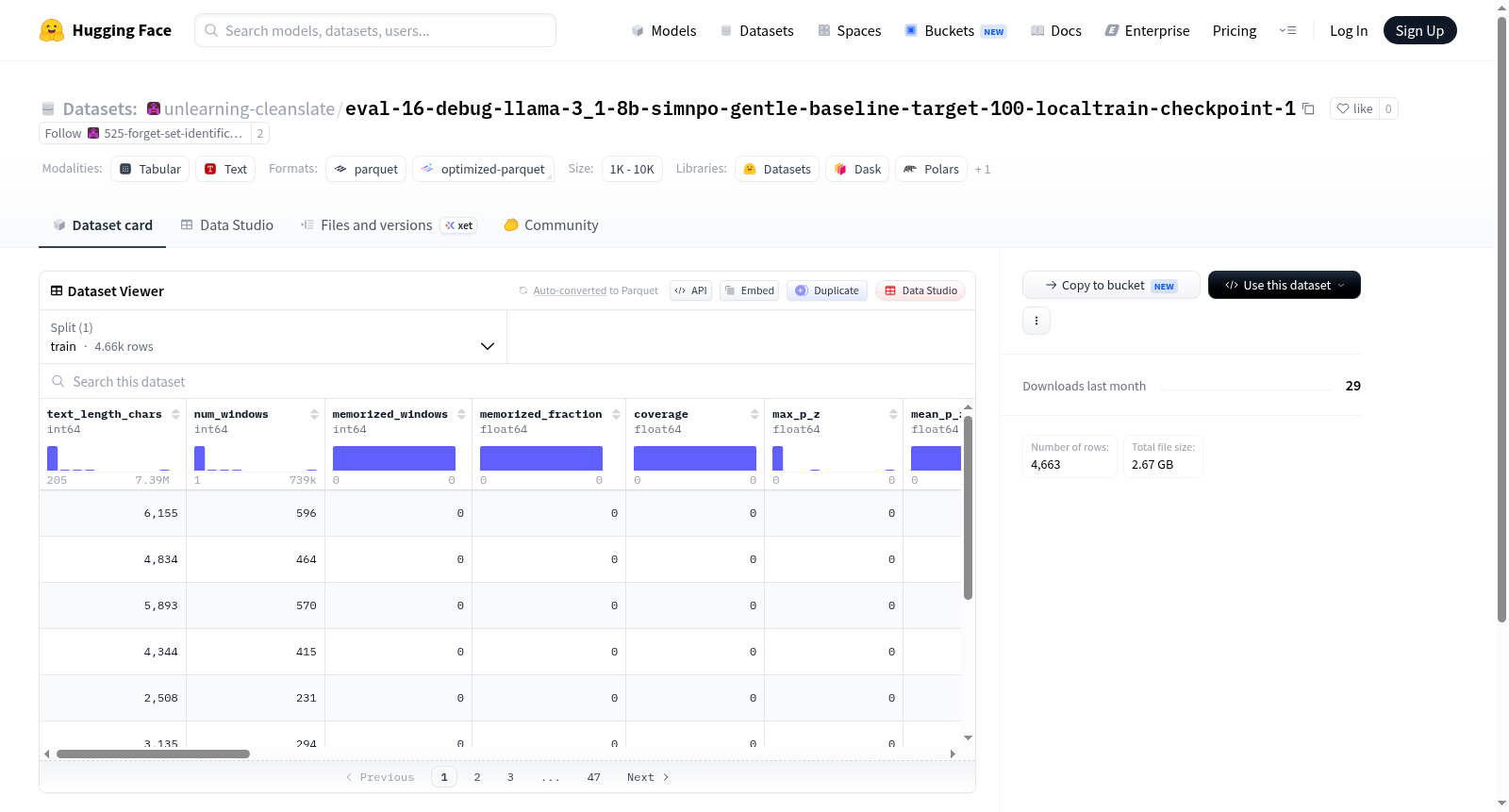1509x812 pixels.
Task: Click the sort icon for coverage column
Action: pos(754,414)
